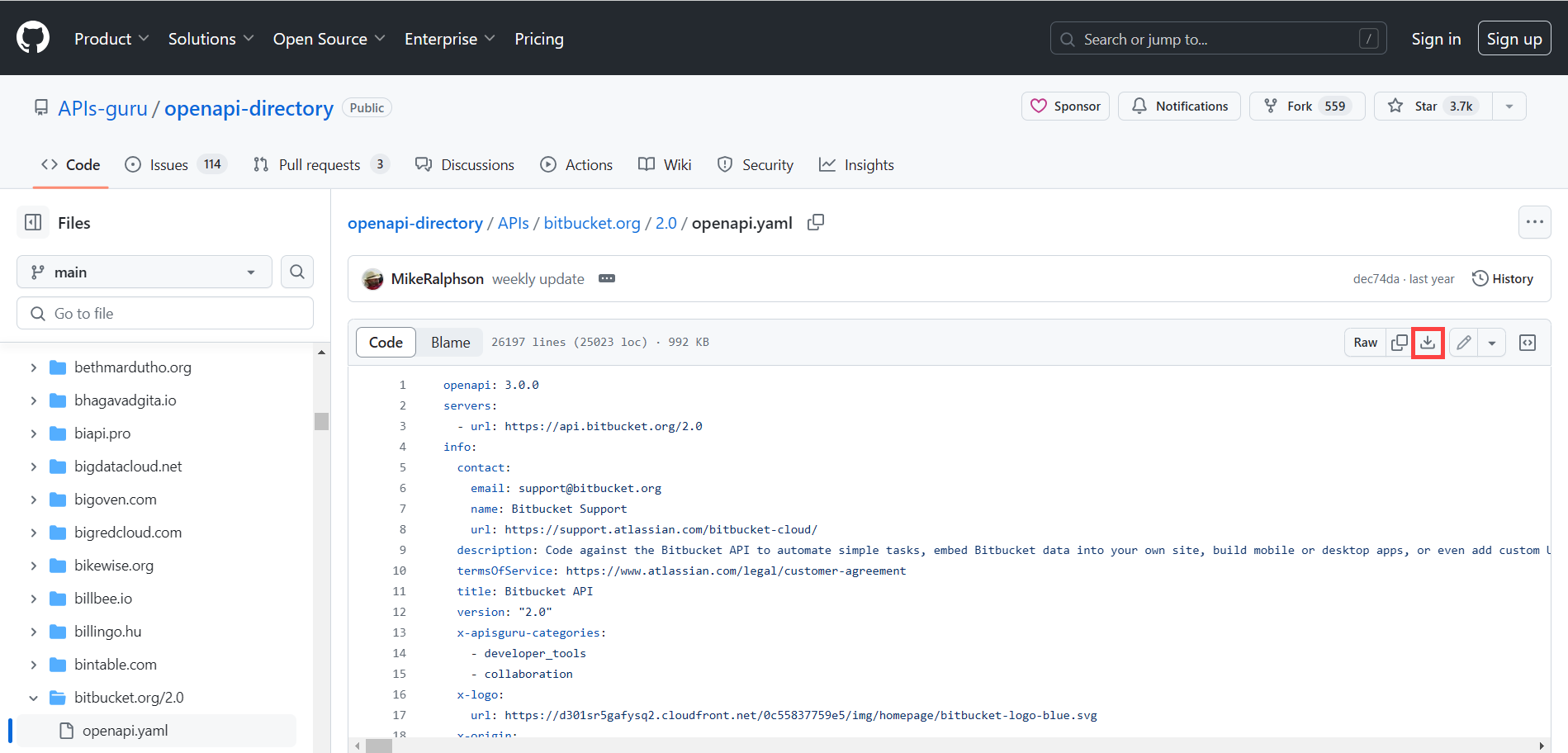1568x753 pixels.
Task: Edit file with the pencil icon
Action: (1464, 343)
